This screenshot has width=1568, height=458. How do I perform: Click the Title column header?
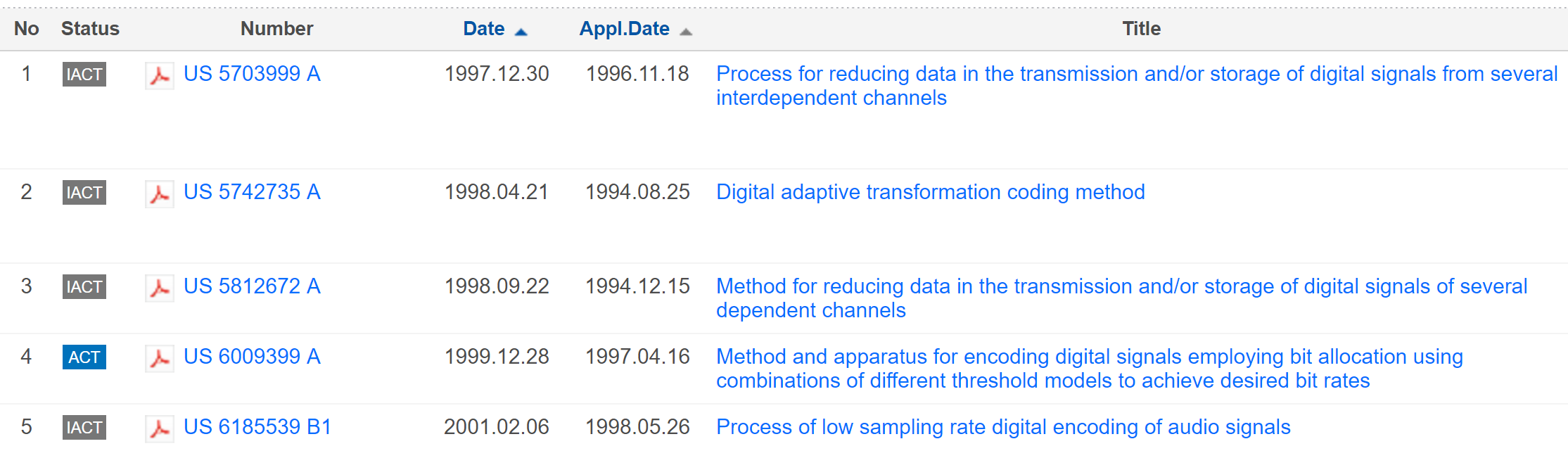1141,29
